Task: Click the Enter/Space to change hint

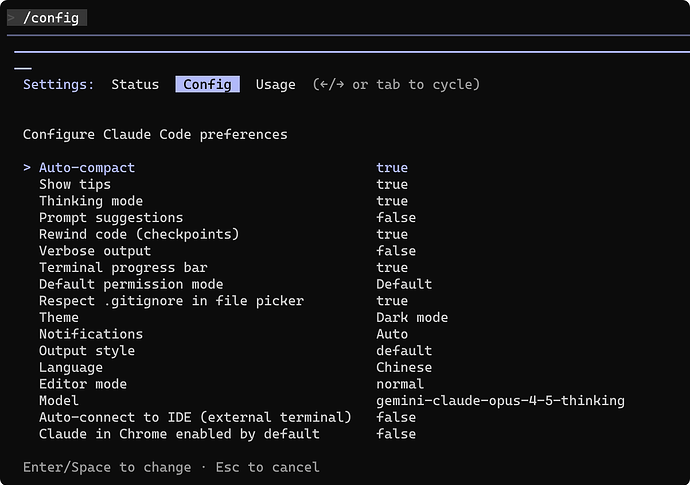Action: [x=107, y=467]
